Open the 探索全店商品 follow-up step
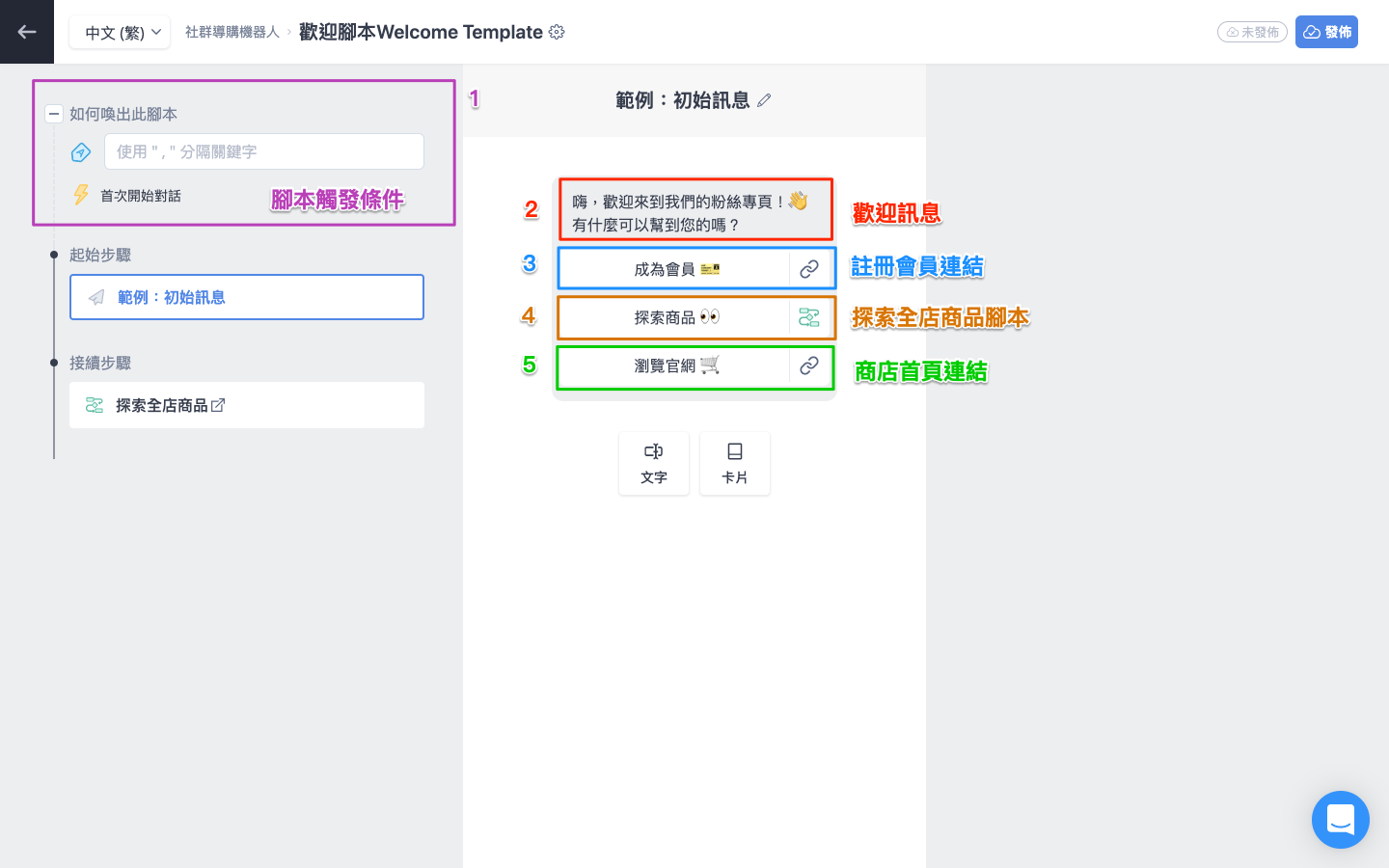Screen dimensions: 1389x868 coord(162,405)
